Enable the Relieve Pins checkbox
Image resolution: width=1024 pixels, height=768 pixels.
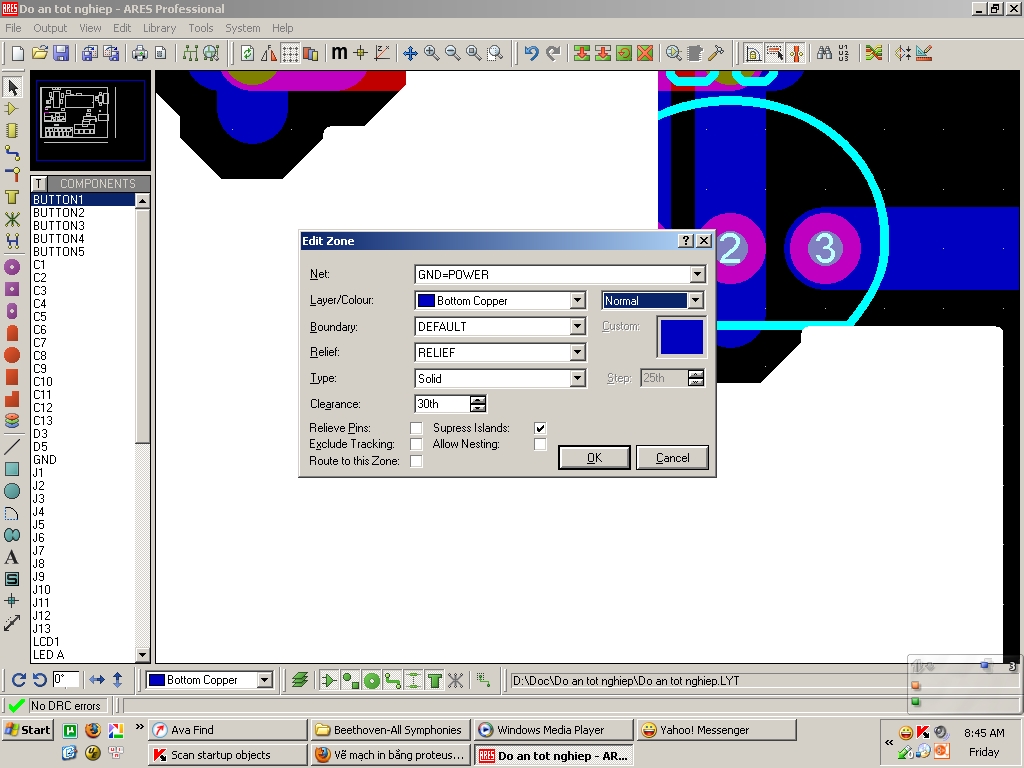[x=416, y=428]
